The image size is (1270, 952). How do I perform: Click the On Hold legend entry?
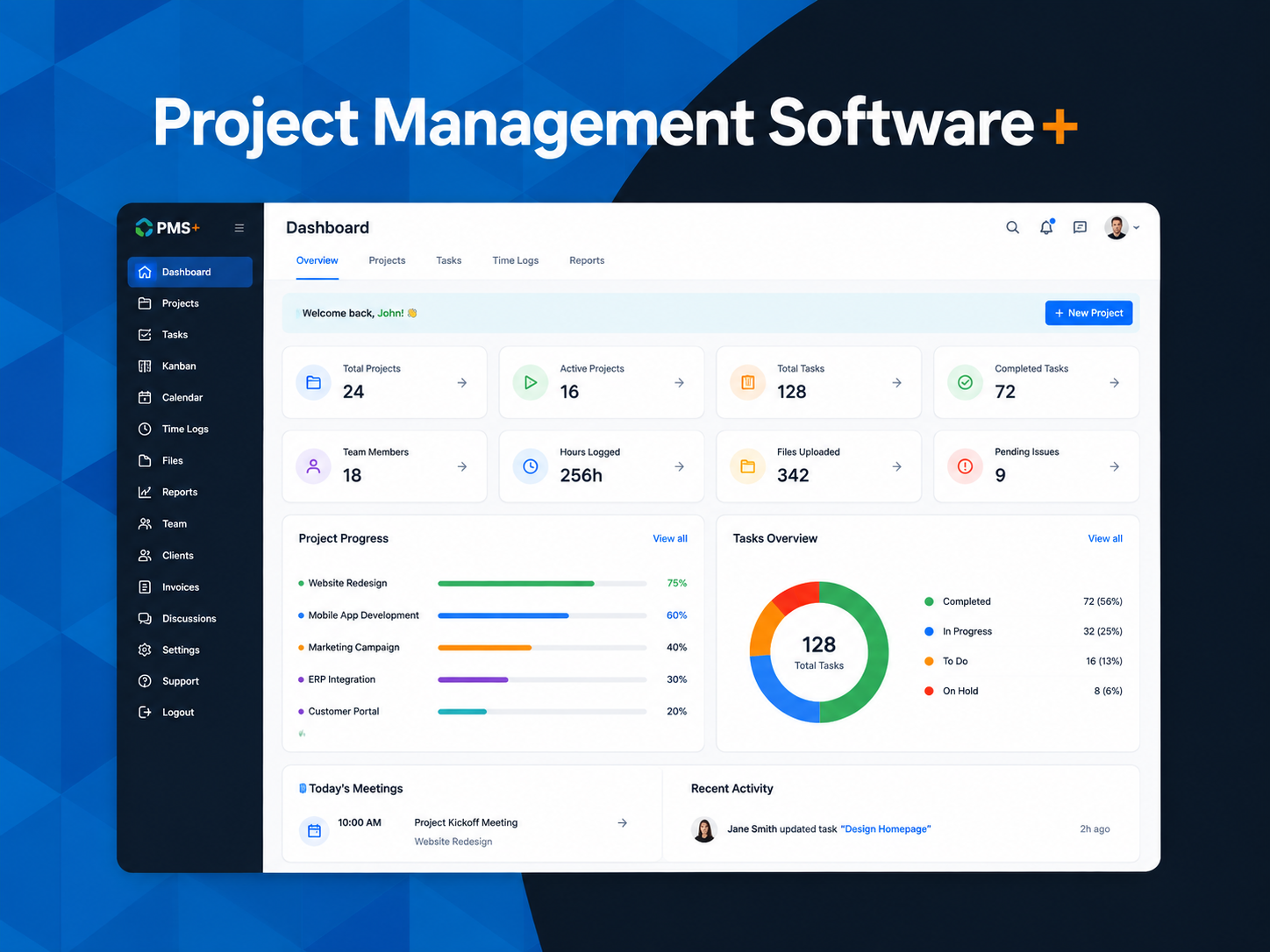pos(1024,691)
